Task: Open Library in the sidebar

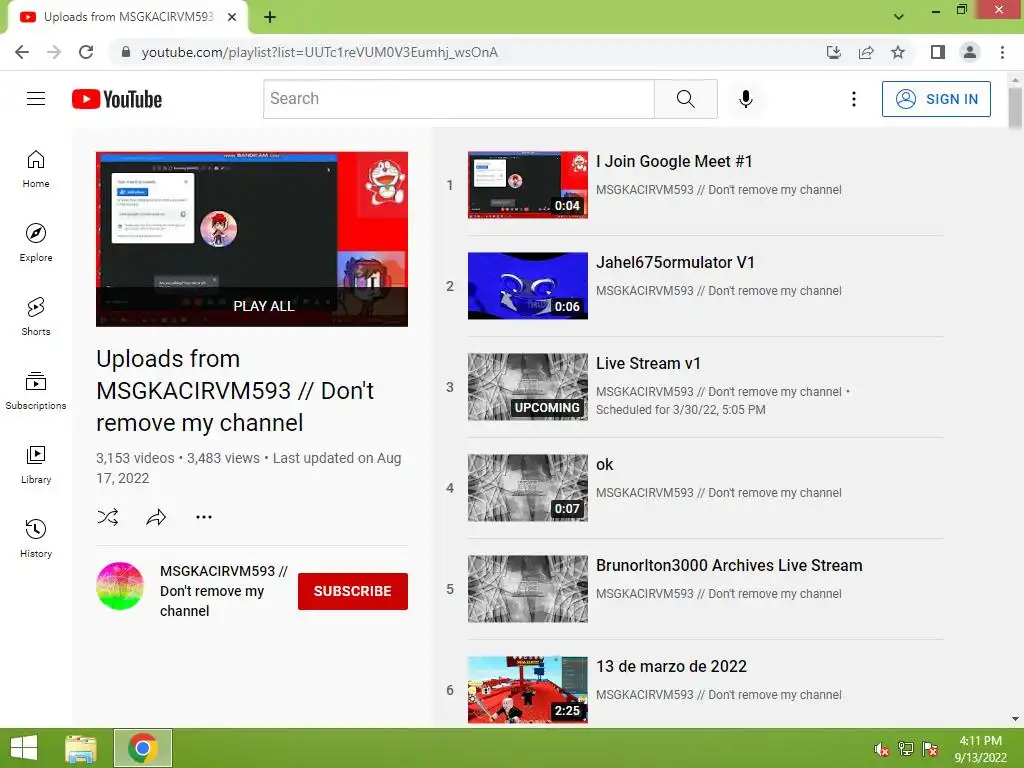Action: coord(36,464)
